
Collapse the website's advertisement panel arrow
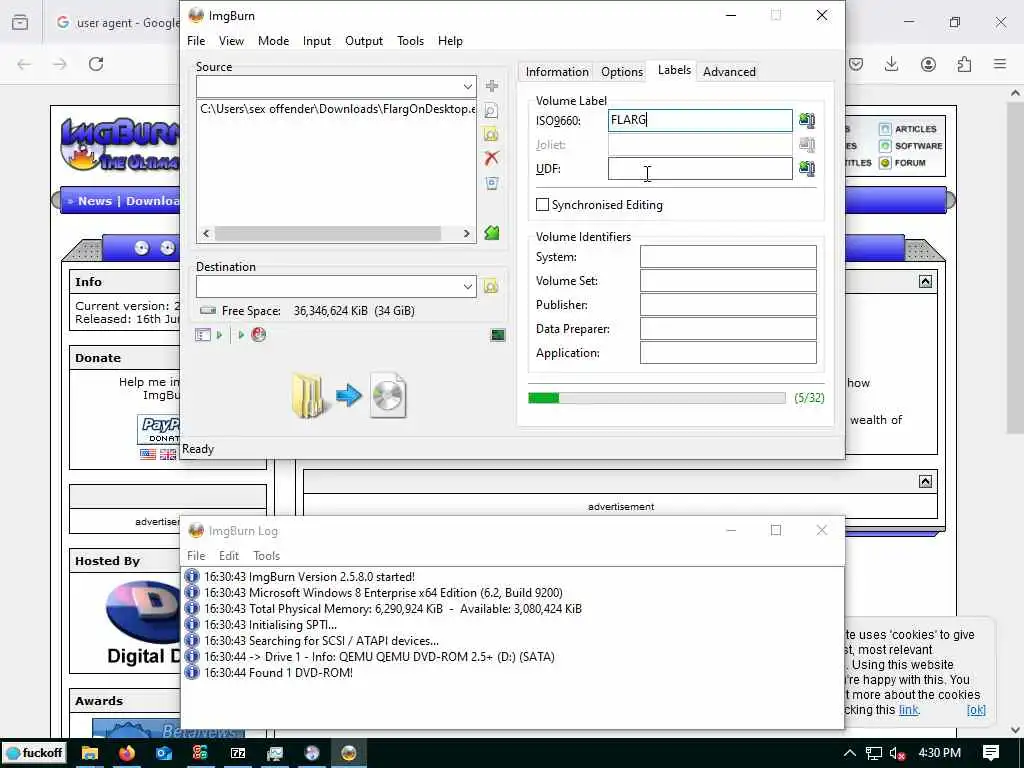[925, 481]
